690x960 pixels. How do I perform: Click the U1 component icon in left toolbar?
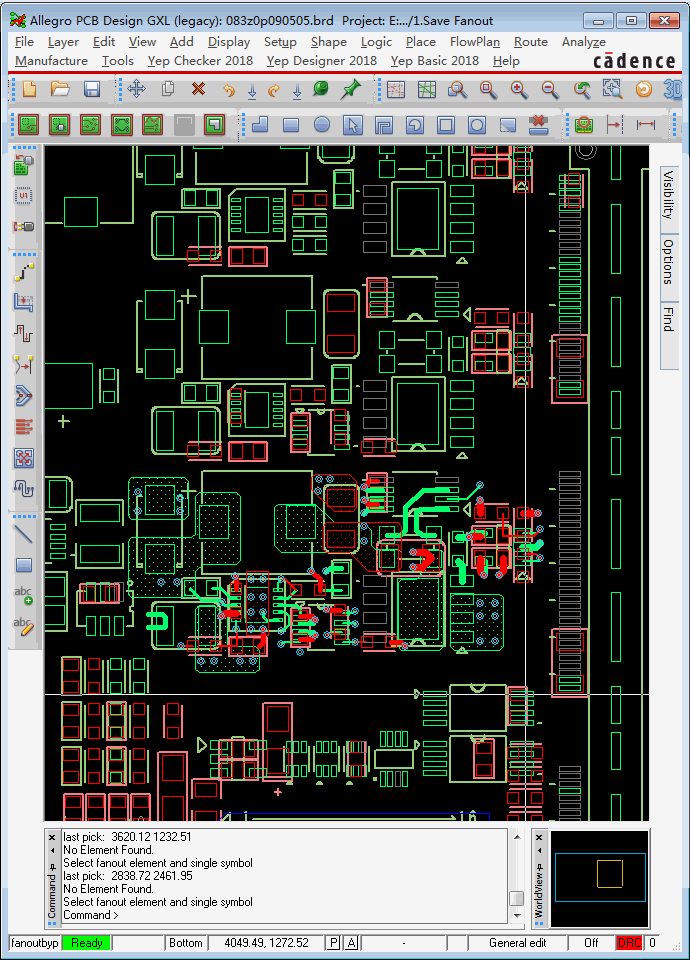(x=24, y=195)
